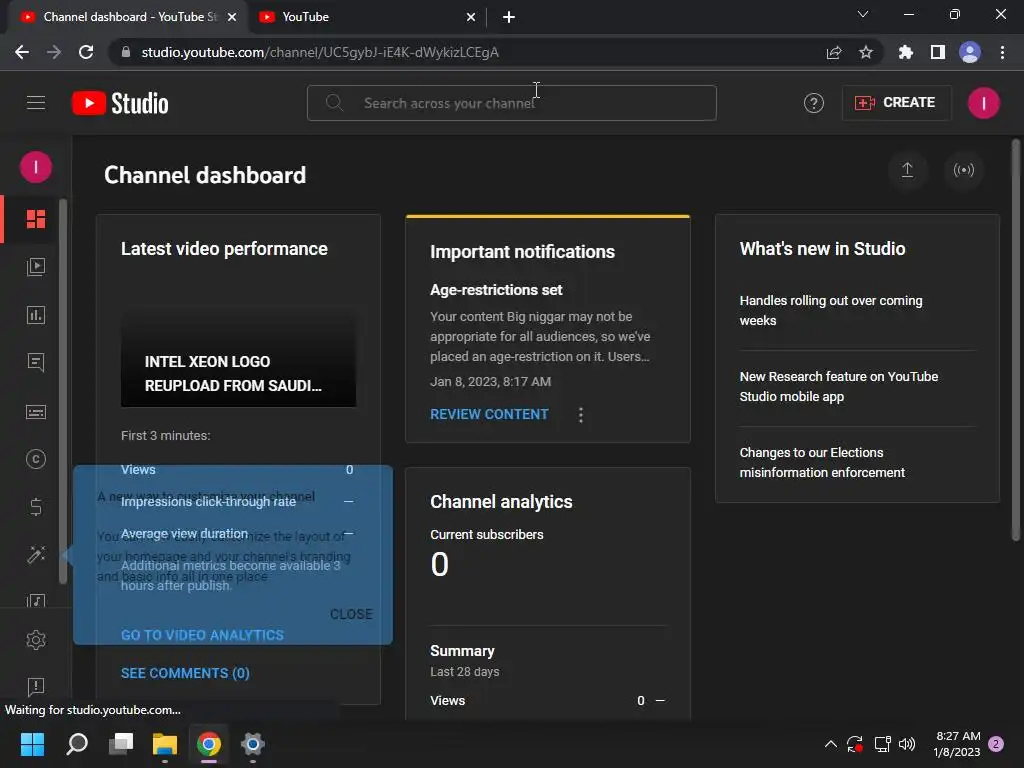1024x768 pixels.
Task: Open Chrome profile avatar
Action: 970,52
